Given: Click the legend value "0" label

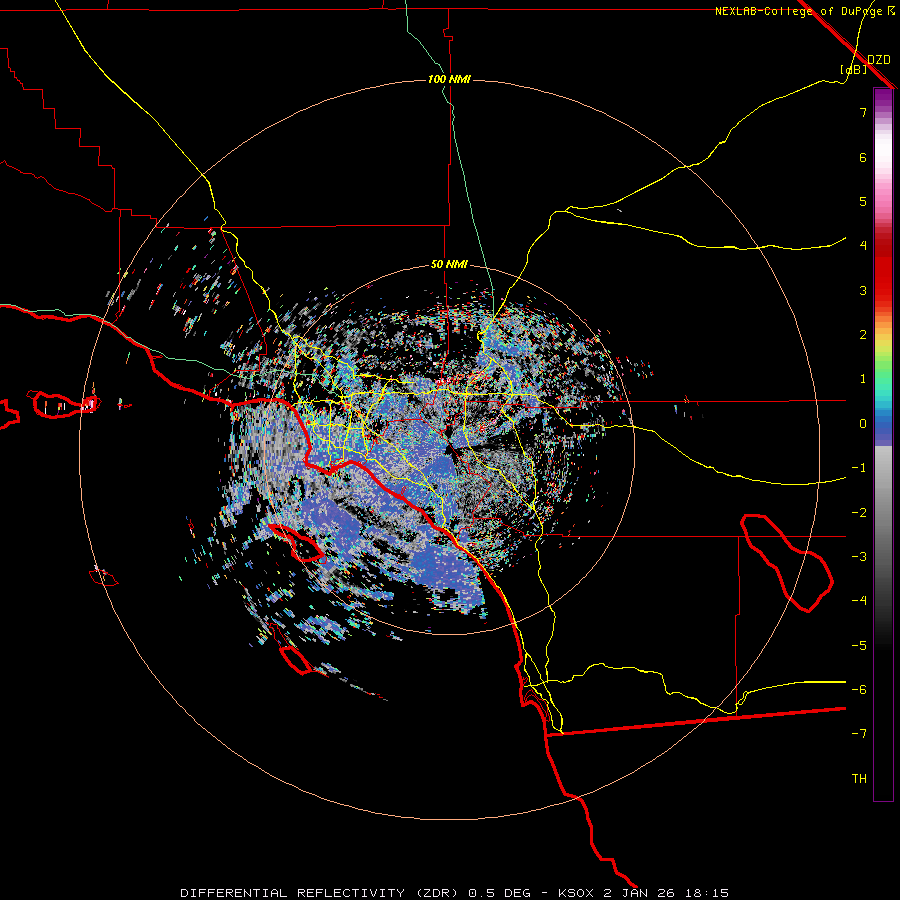Looking at the screenshot, I should click(x=863, y=423).
